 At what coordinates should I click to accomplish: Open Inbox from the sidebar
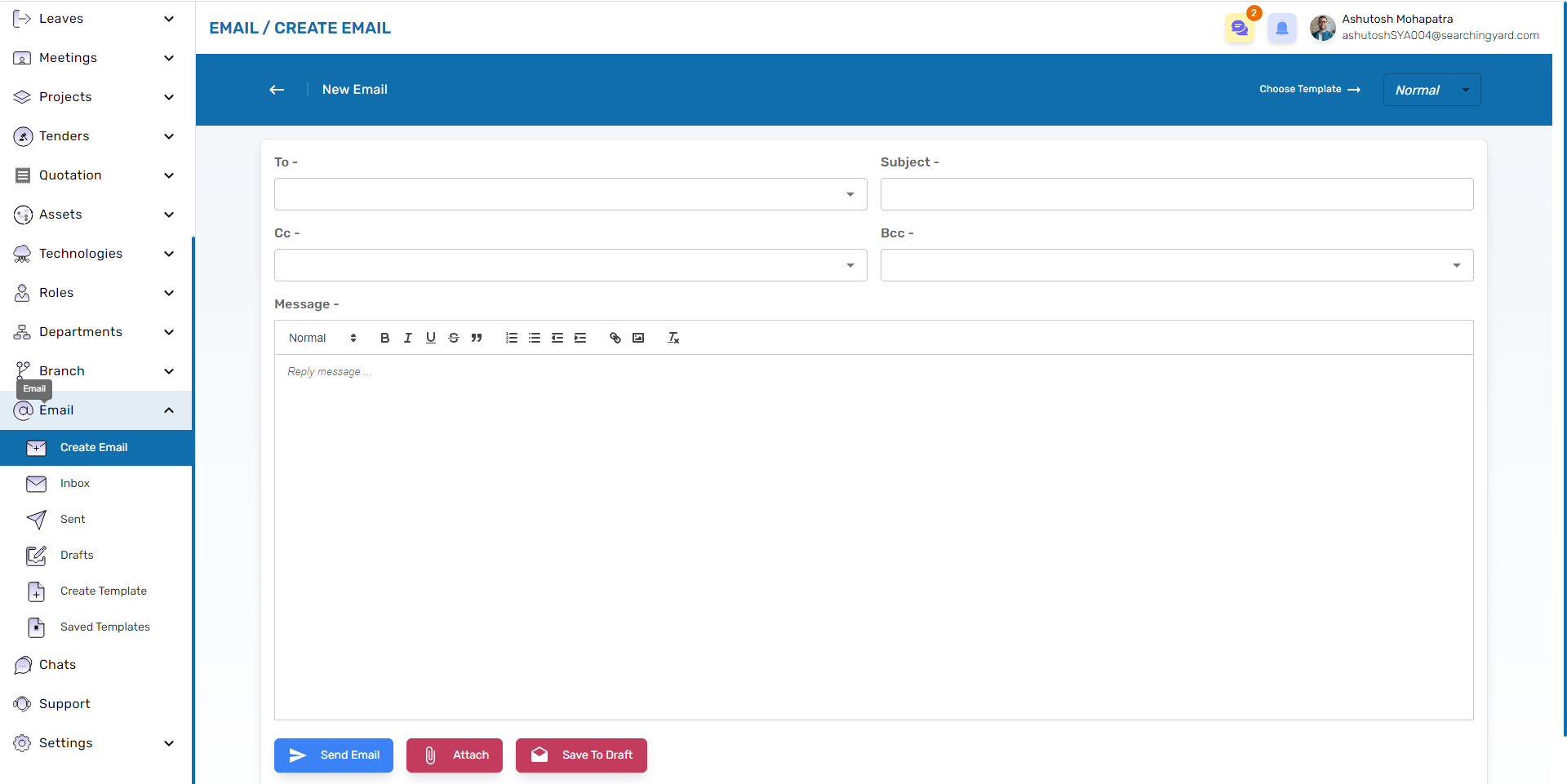(x=75, y=484)
